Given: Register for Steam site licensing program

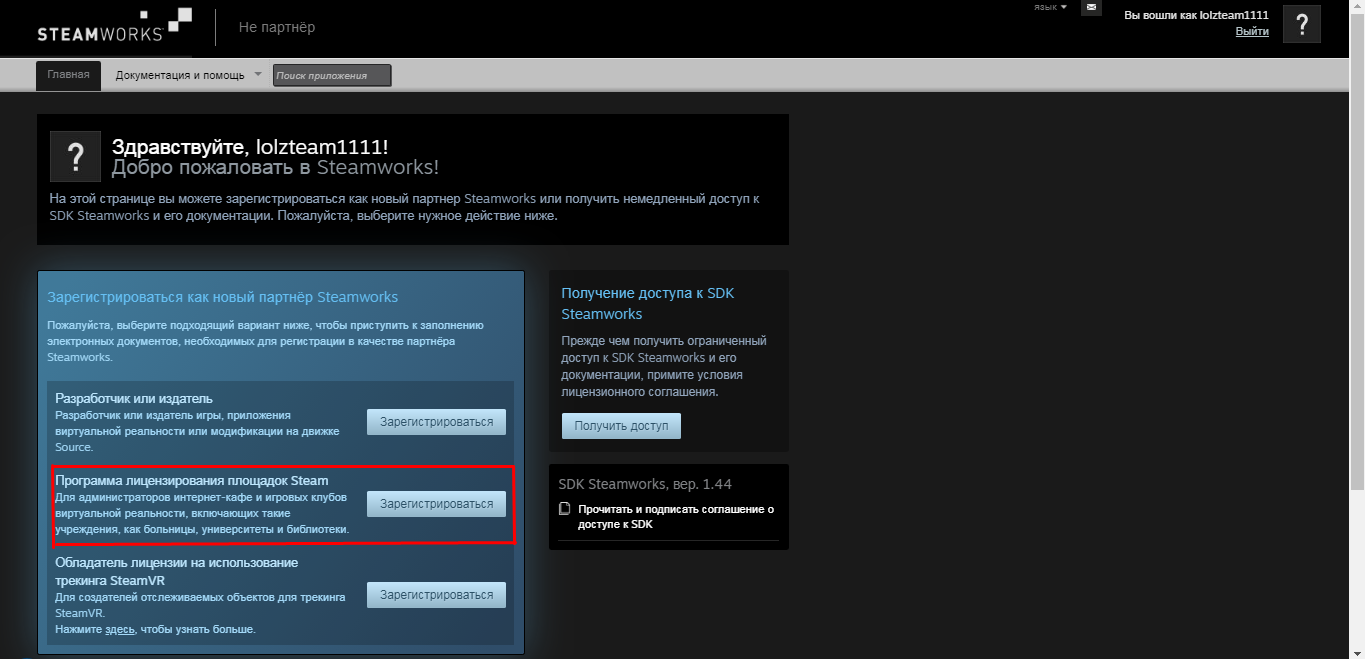Looking at the screenshot, I should (436, 504).
